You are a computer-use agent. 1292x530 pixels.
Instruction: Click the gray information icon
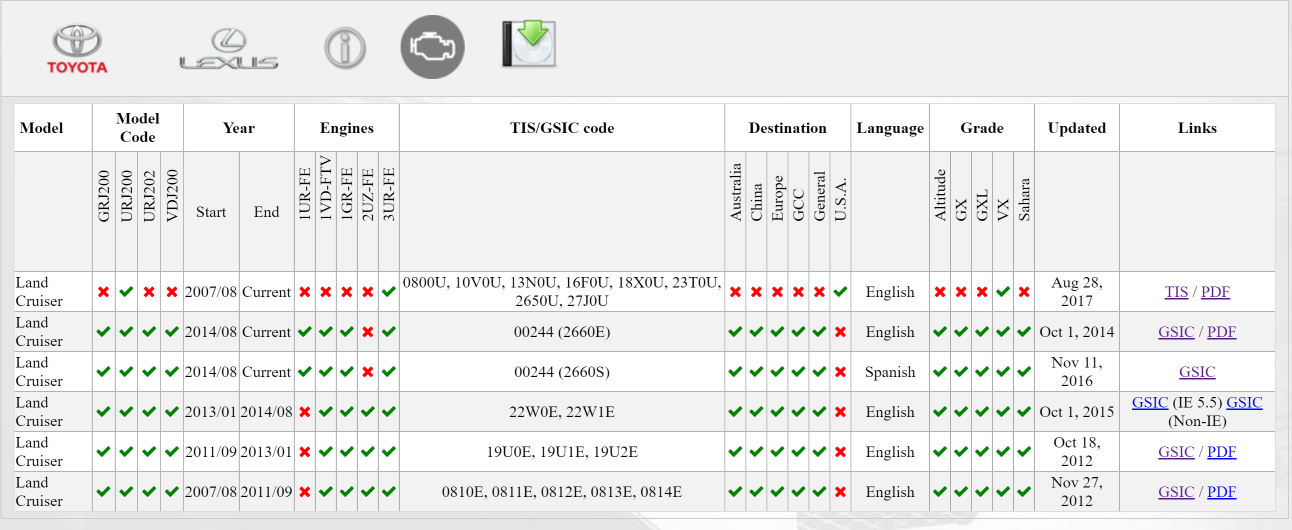[345, 48]
